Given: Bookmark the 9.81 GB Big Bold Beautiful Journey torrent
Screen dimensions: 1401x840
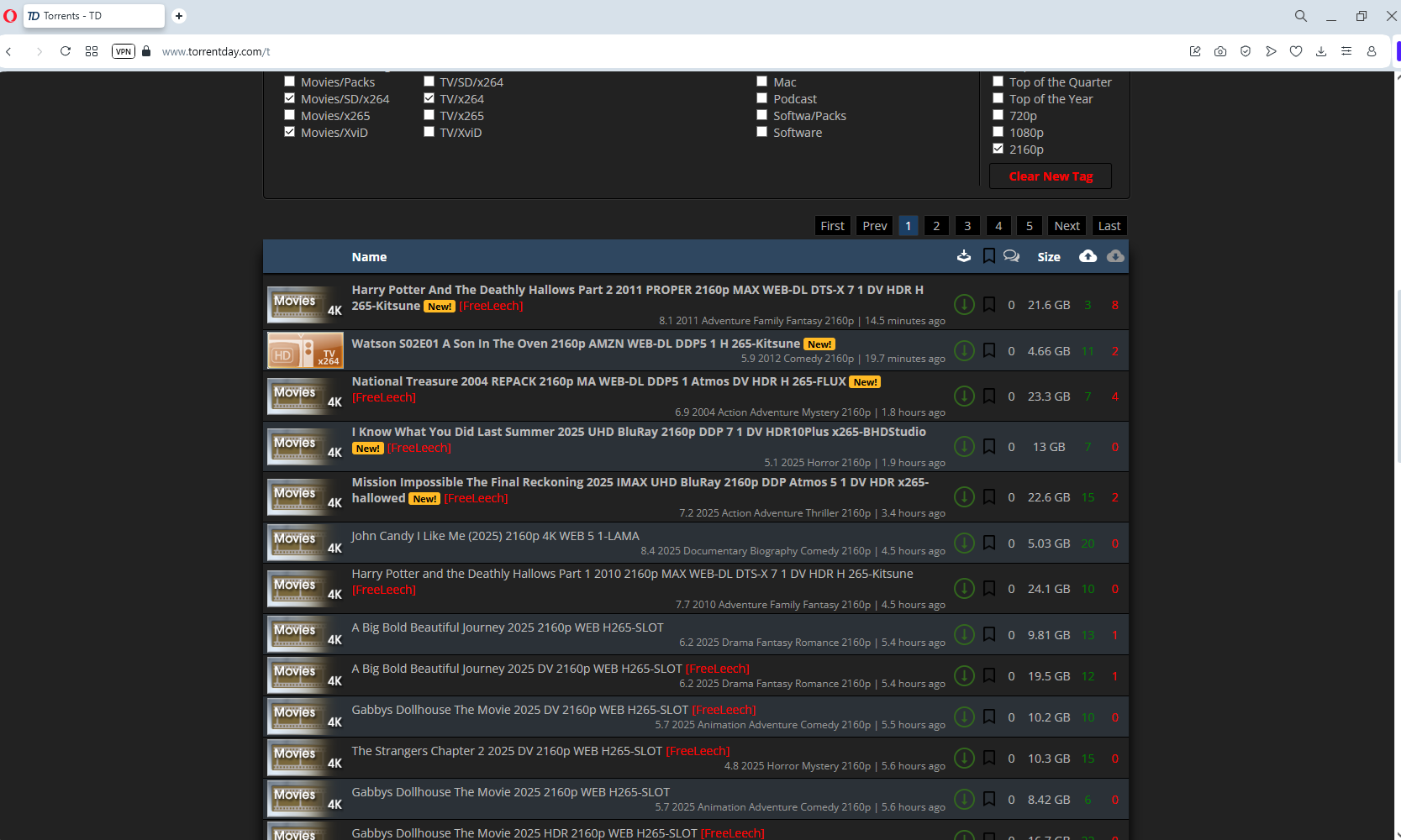Looking at the screenshot, I should 989,634.
